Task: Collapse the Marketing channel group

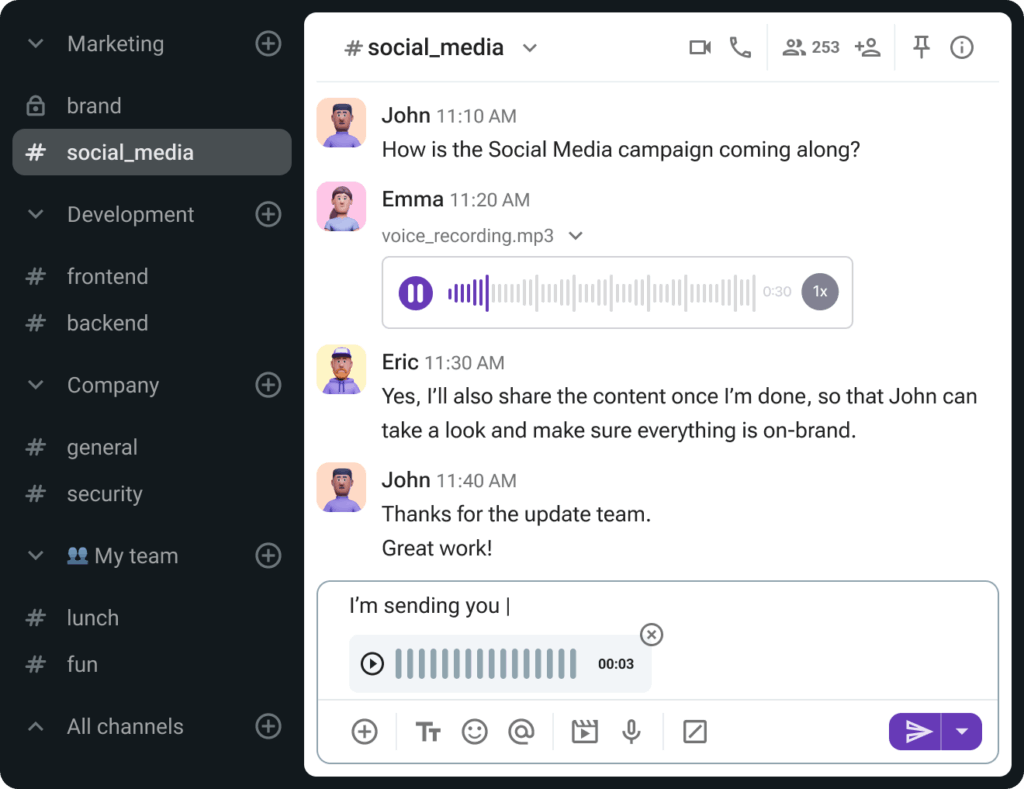Action: pos(36,44)
